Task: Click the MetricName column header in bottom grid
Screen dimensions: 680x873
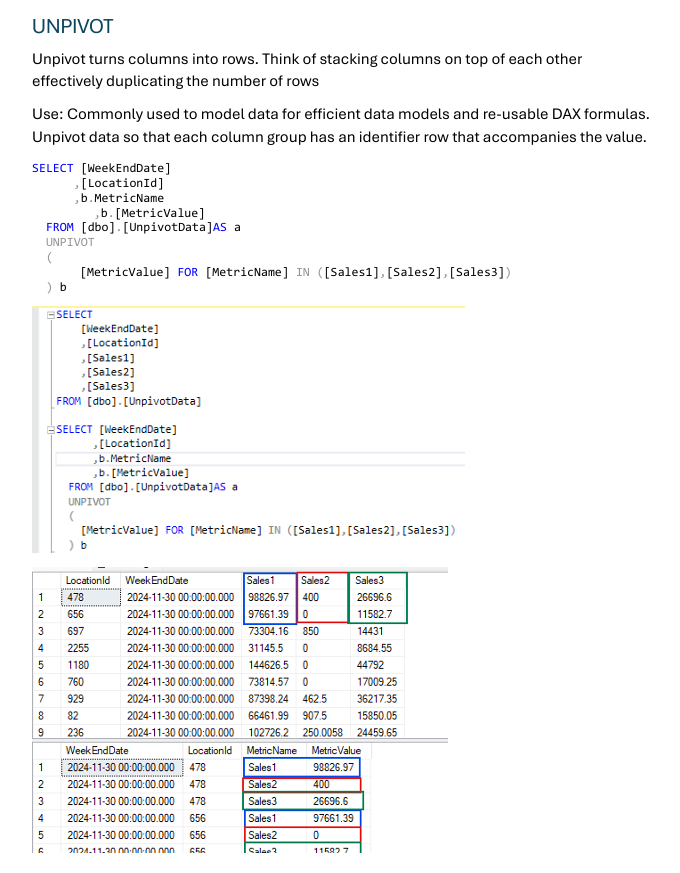Action: click(x=271, y=750)
